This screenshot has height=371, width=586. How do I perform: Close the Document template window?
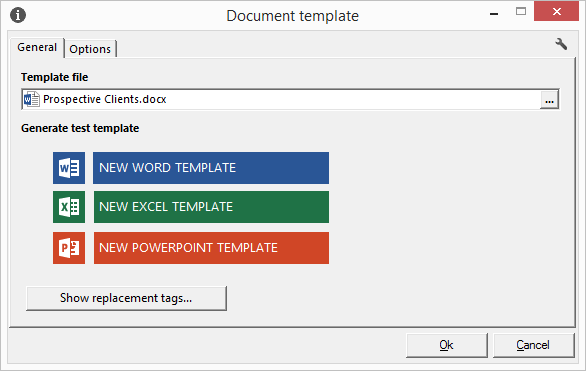[556, 12]
